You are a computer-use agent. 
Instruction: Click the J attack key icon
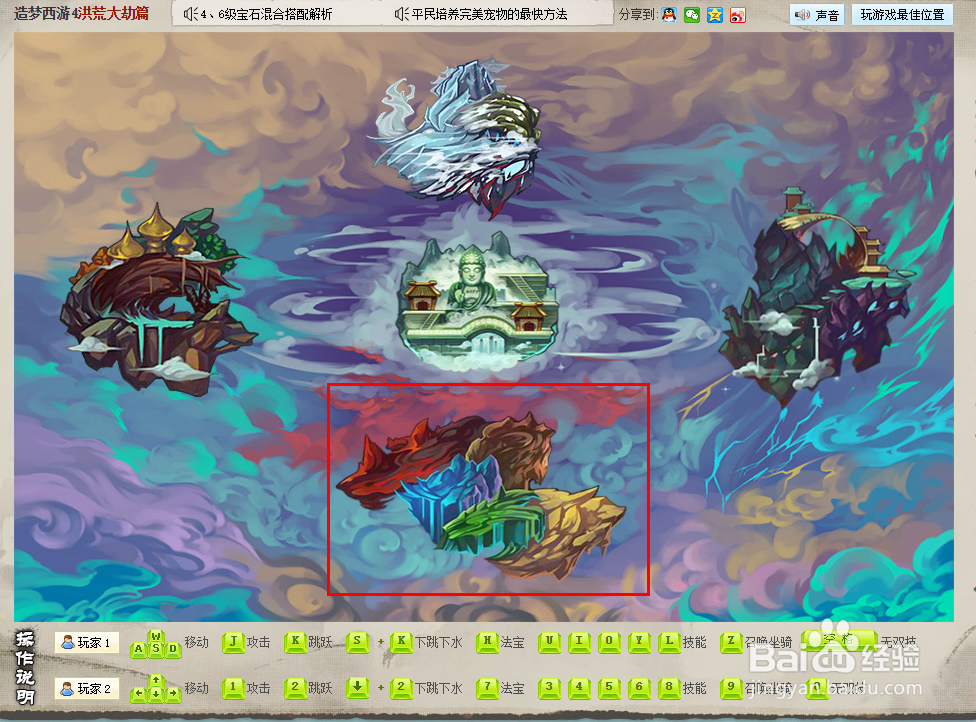pos(233,642)
